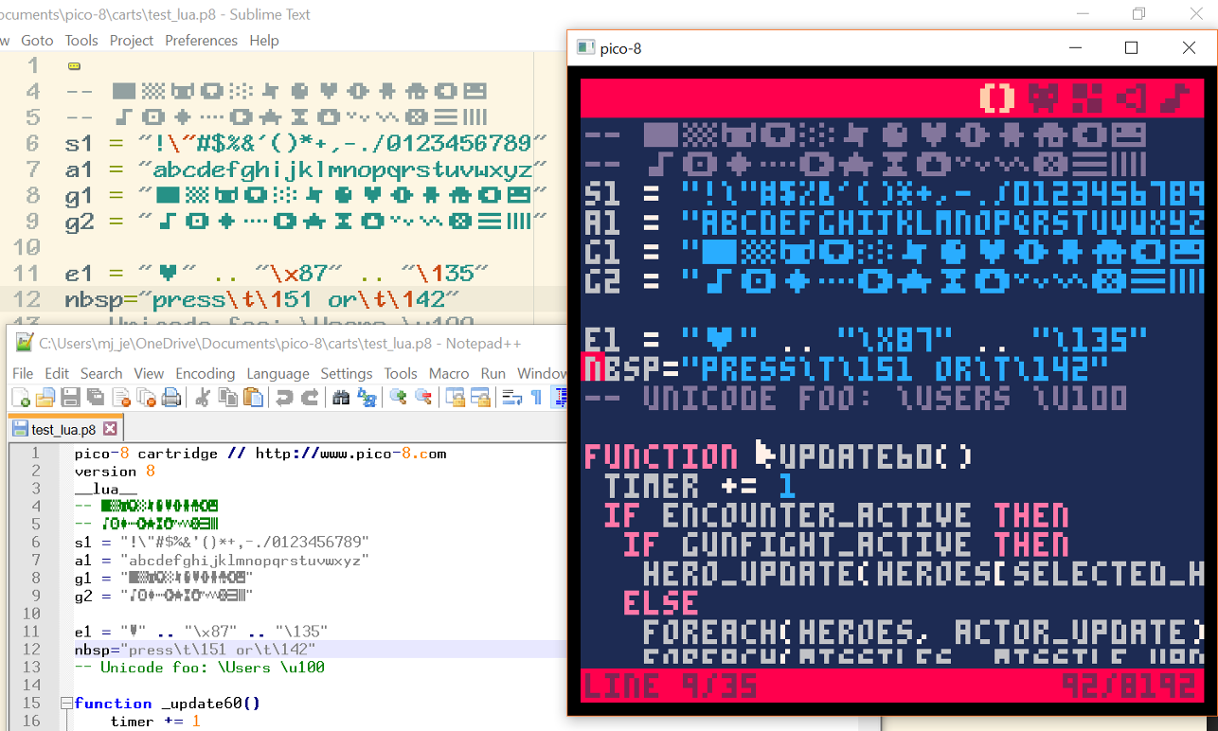Open the PICO-8 map editor

coord(1088,99)
